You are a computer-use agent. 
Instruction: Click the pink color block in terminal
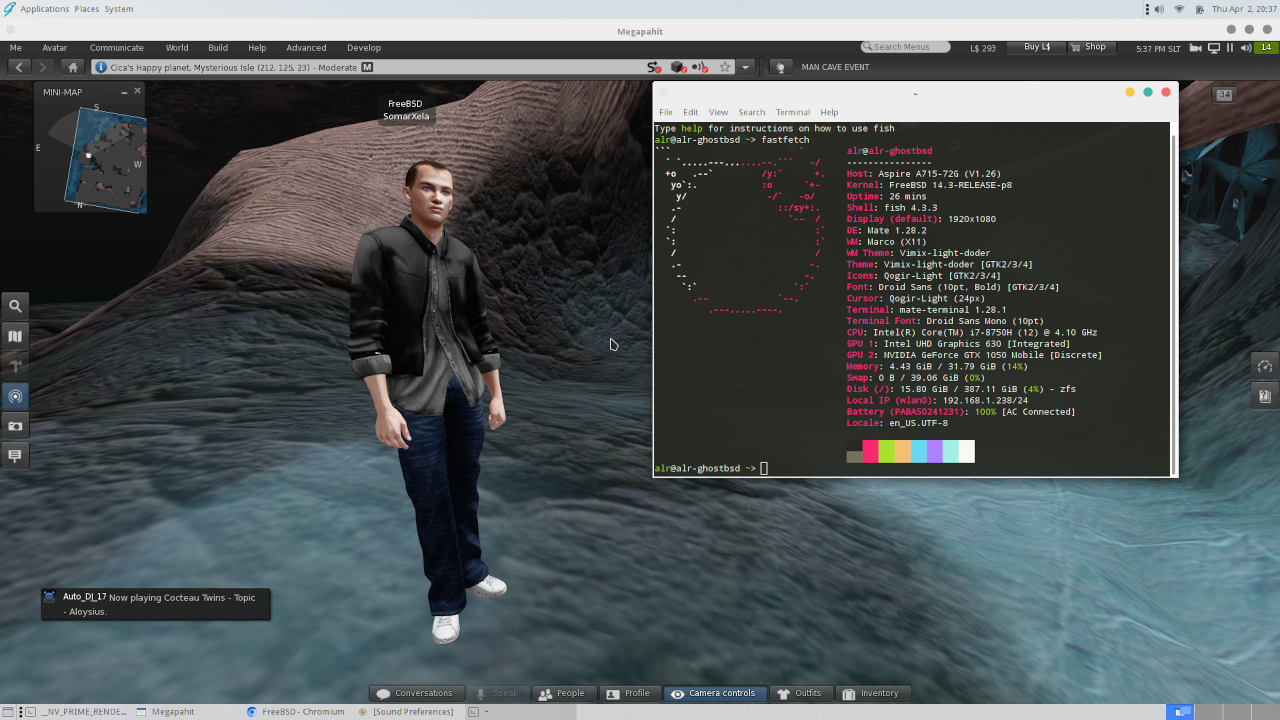(870, 452)
